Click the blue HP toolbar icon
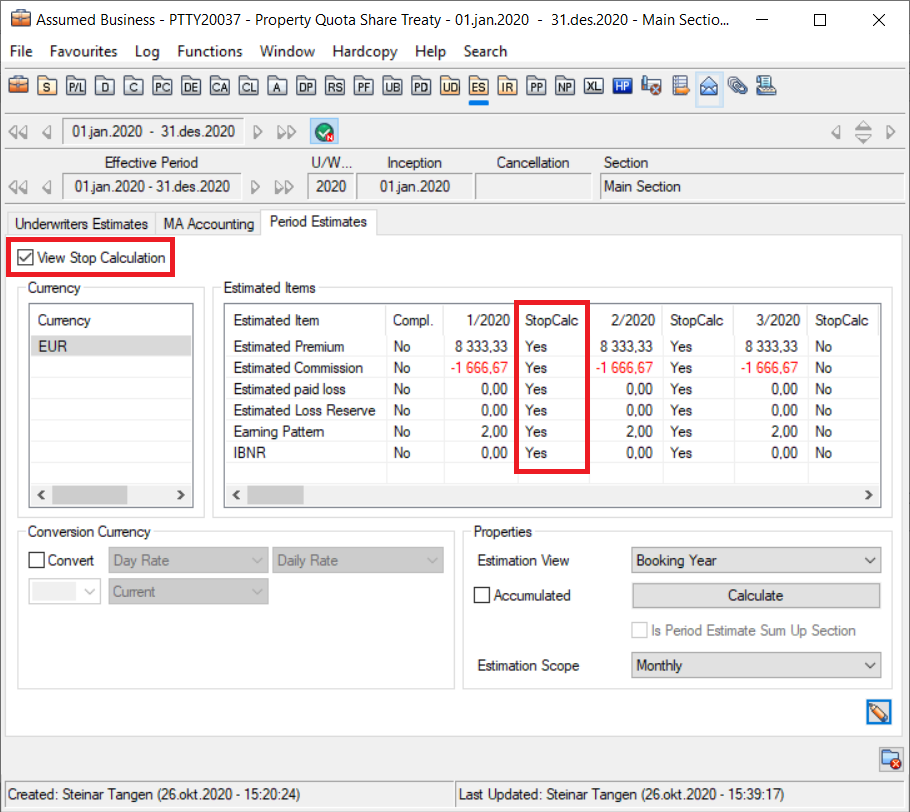 coord(623,87)
